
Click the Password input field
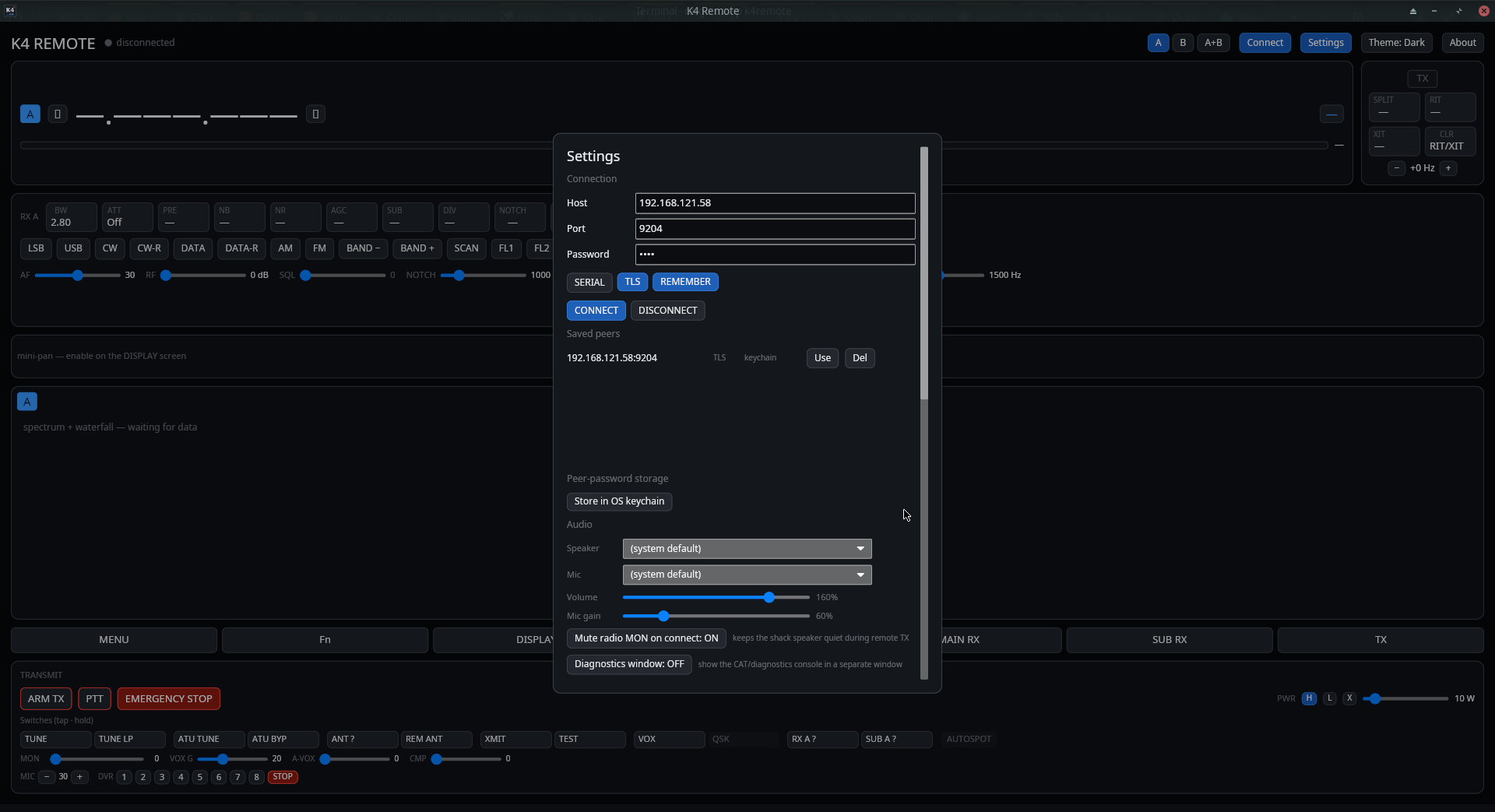pos(775,255)
